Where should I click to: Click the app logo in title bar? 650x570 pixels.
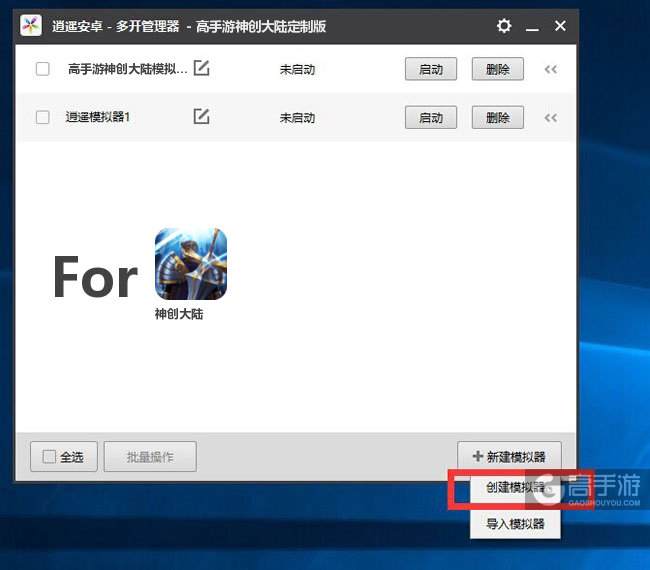[31, 25]
